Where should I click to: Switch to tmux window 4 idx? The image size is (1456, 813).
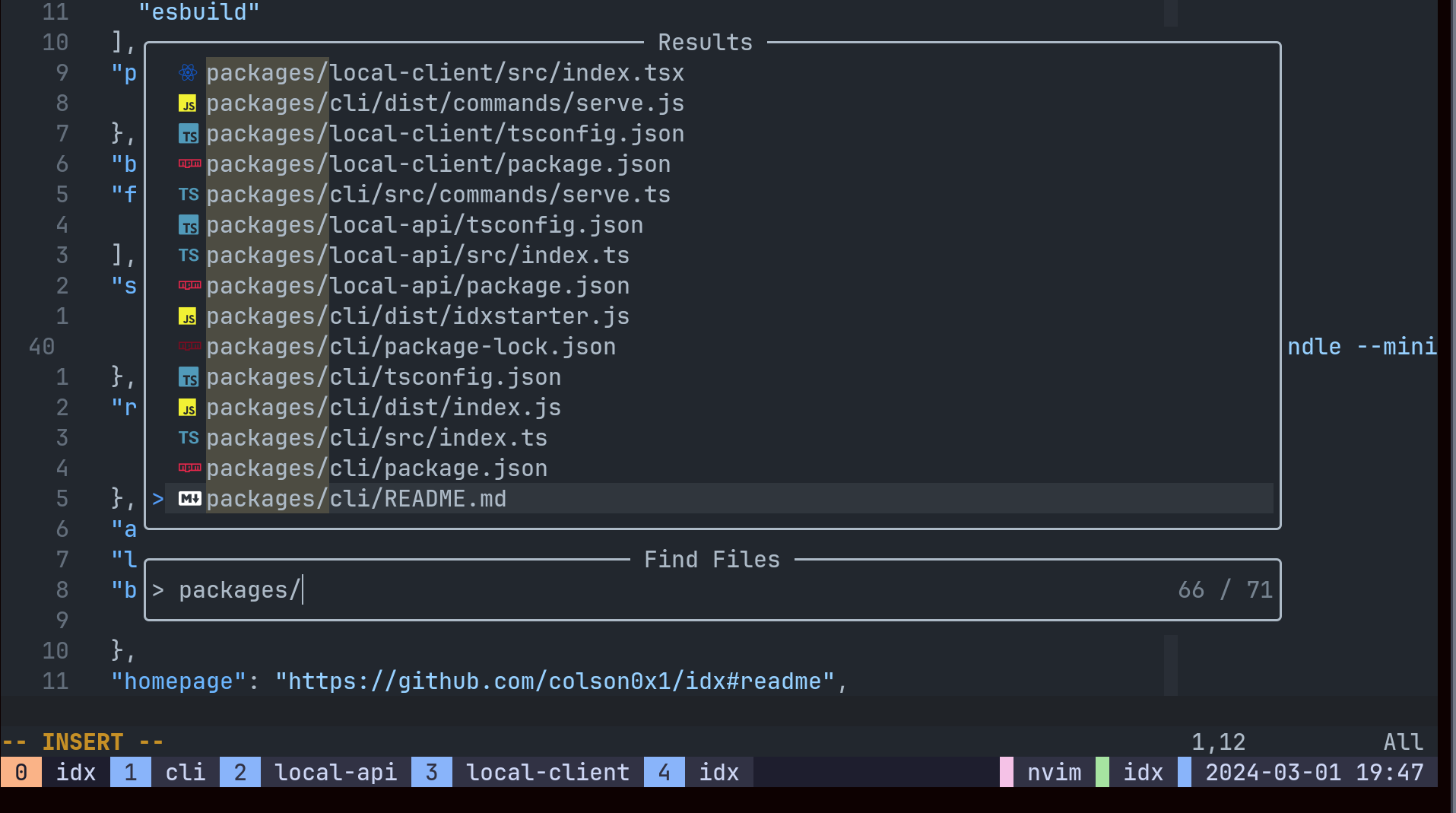pyautogui.click(x=699, y=773)
